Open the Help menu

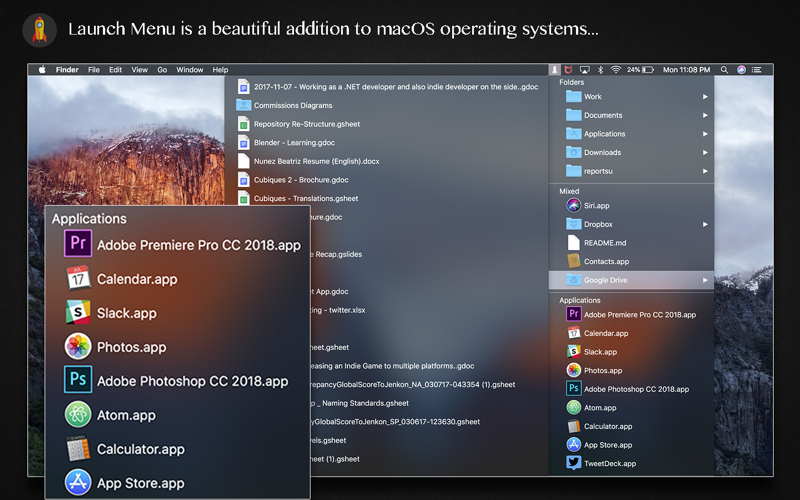pos(220,70)
